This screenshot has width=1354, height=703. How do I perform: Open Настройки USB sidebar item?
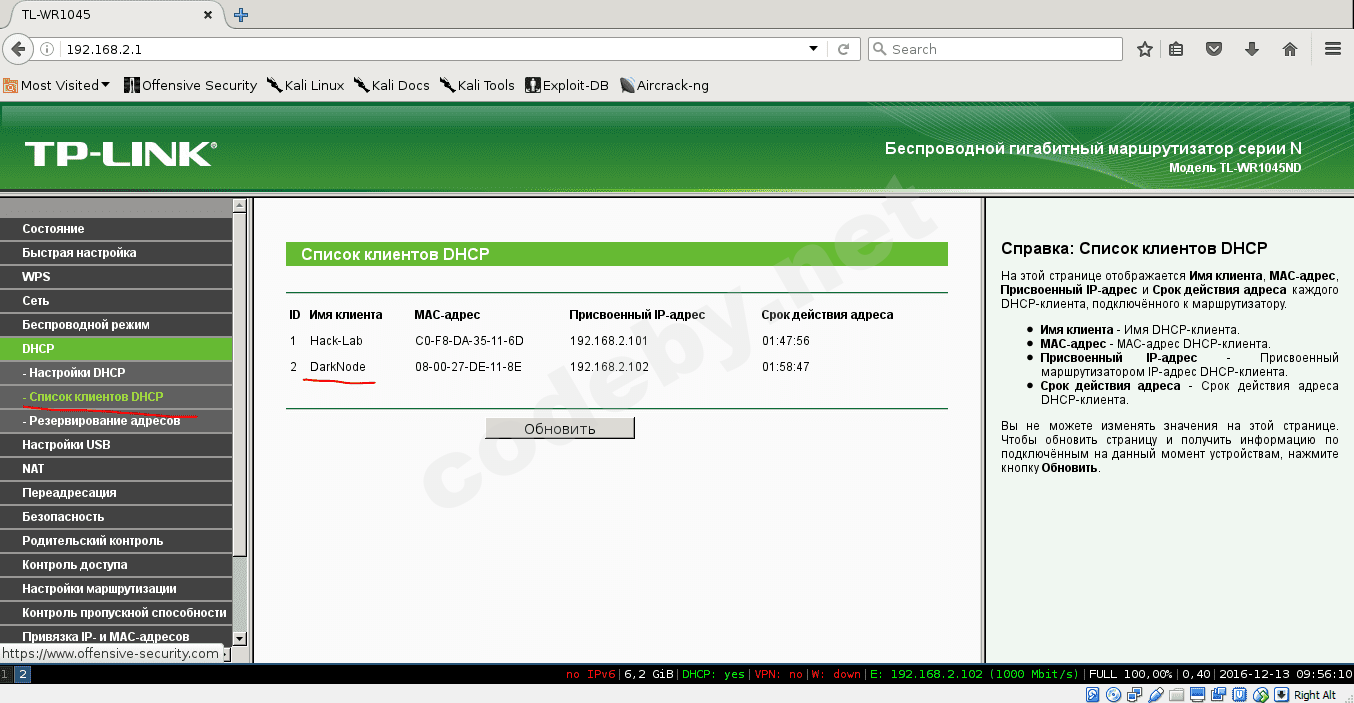tap(116, 445)
